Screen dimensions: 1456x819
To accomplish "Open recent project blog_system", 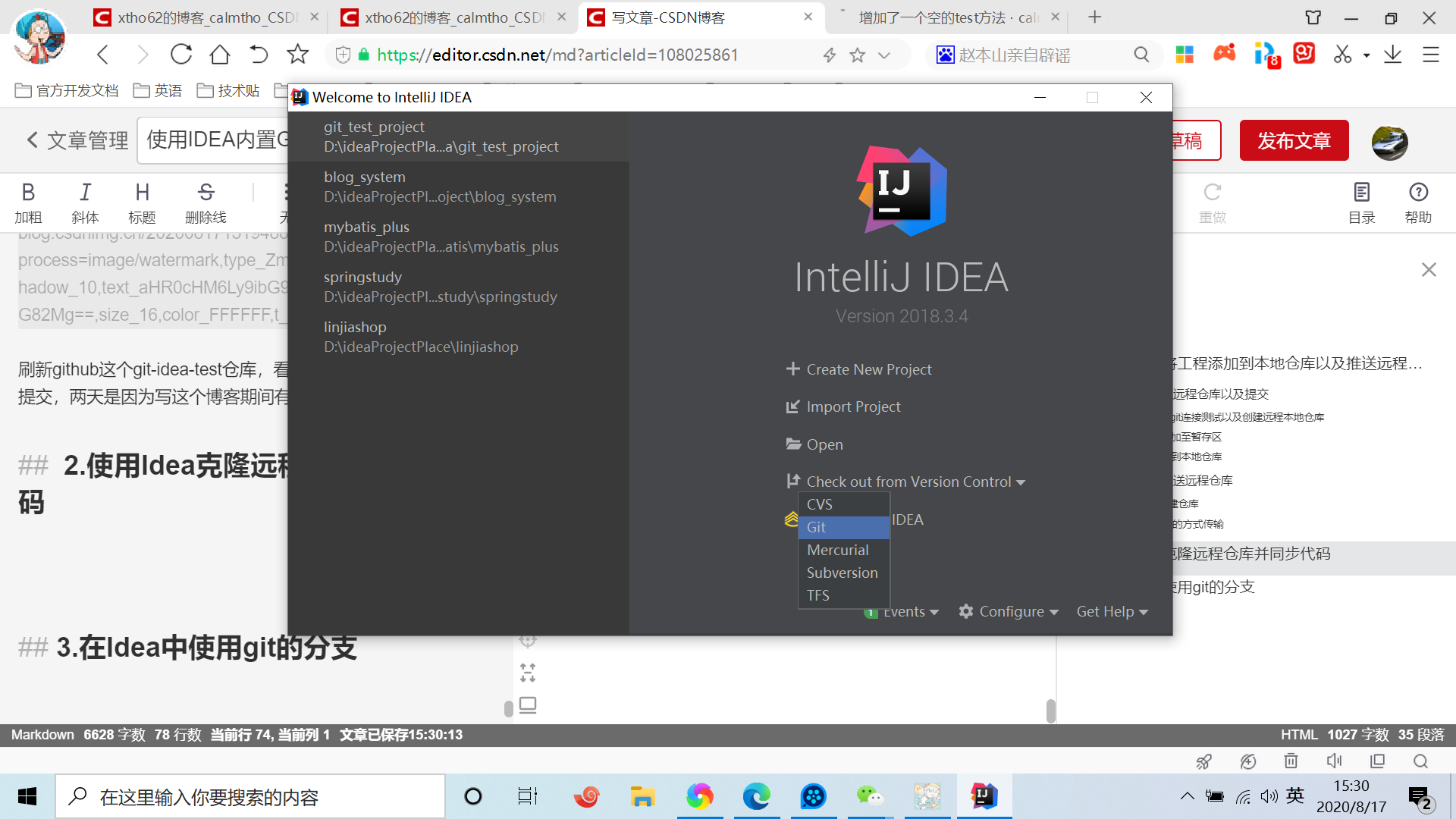I will coord(459,187).
